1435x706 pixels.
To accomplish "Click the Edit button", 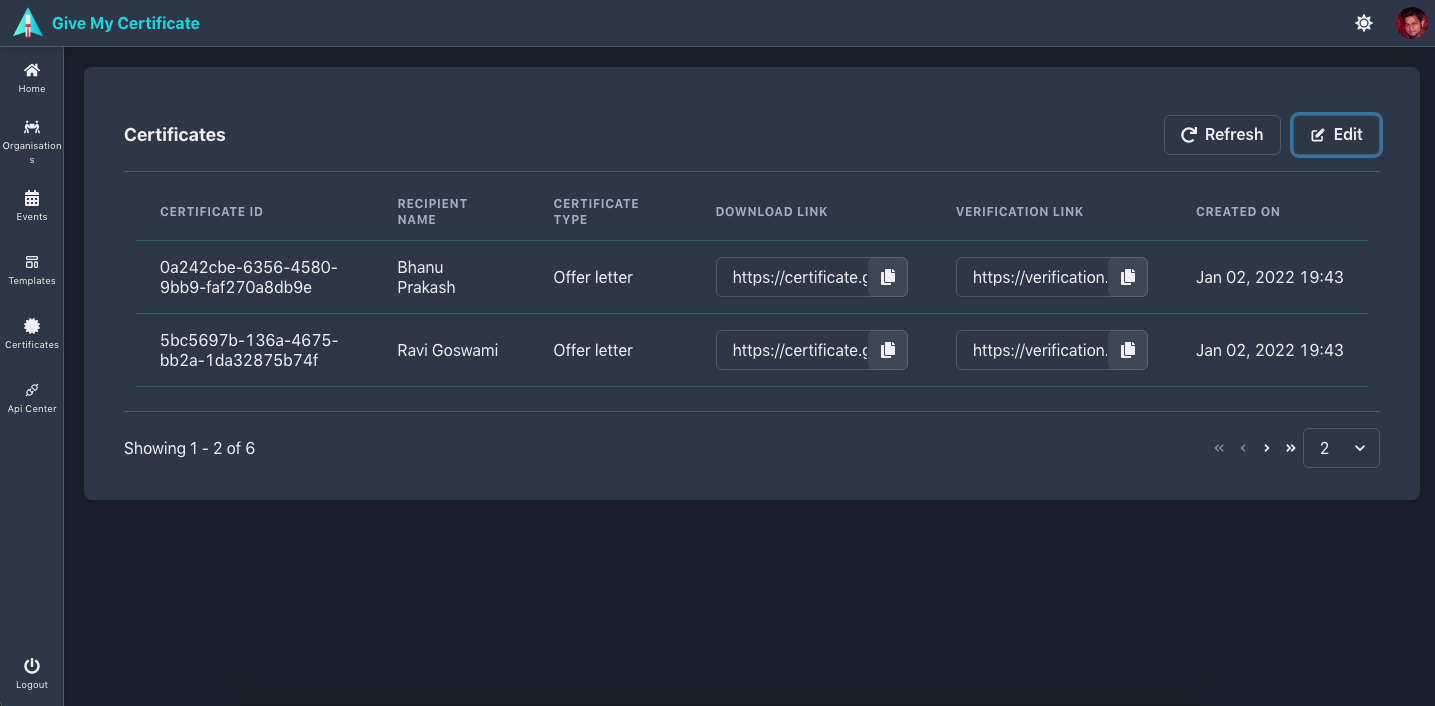I will coord(1336,134).
